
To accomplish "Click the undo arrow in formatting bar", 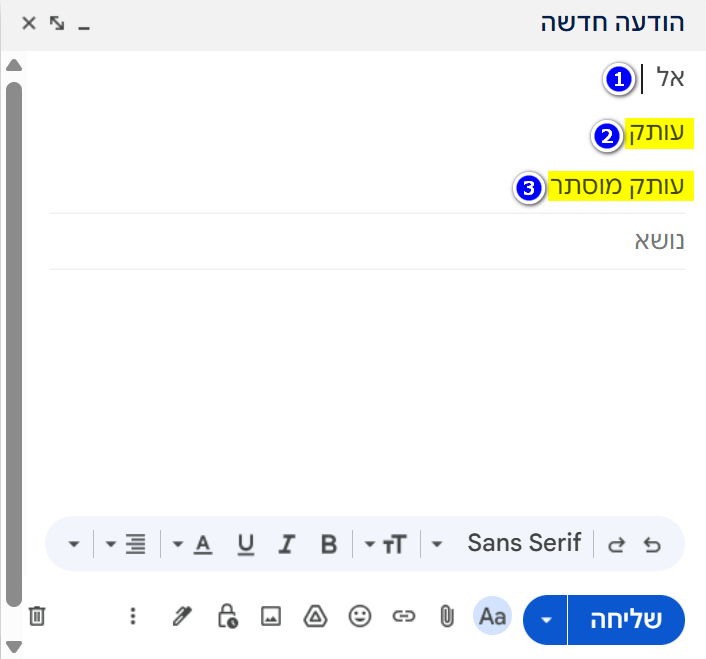I will coord(652,545).
